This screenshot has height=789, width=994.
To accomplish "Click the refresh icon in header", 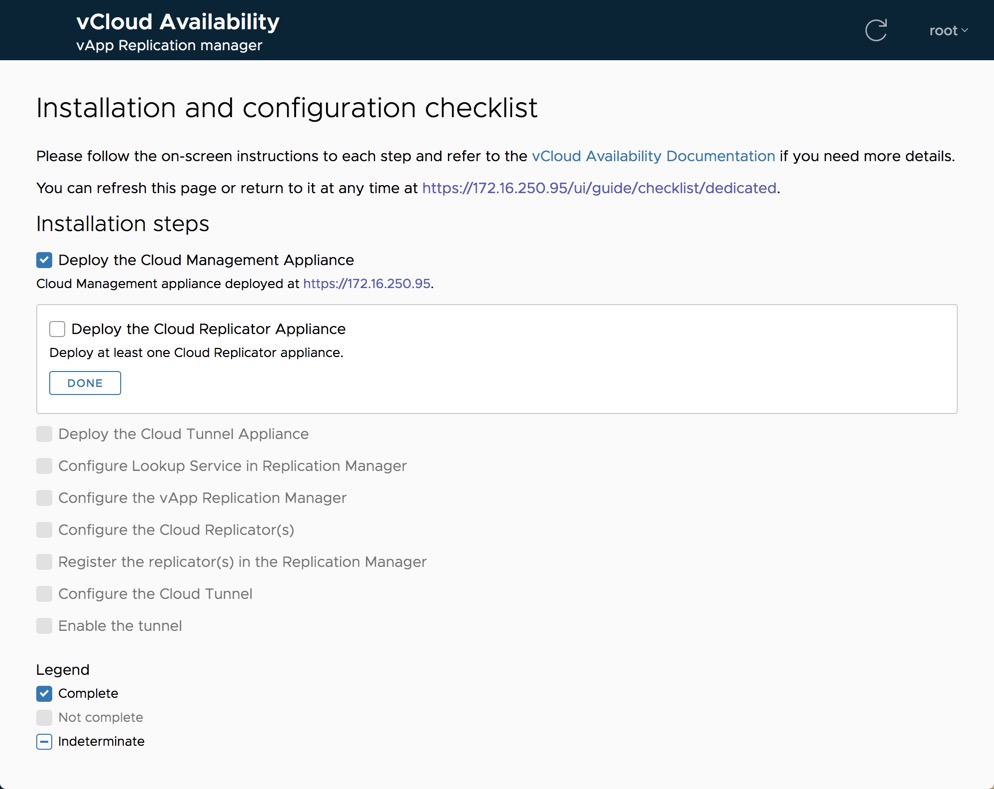I will point(876,30).
